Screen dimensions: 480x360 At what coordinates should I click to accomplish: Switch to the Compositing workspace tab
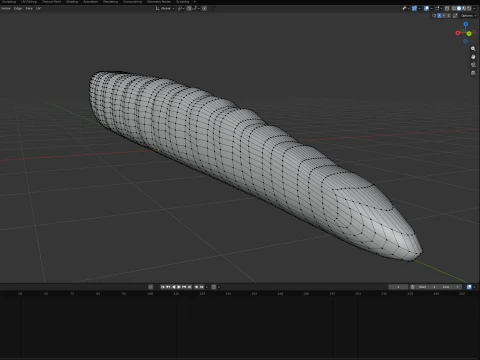click(x=132, y=2)
